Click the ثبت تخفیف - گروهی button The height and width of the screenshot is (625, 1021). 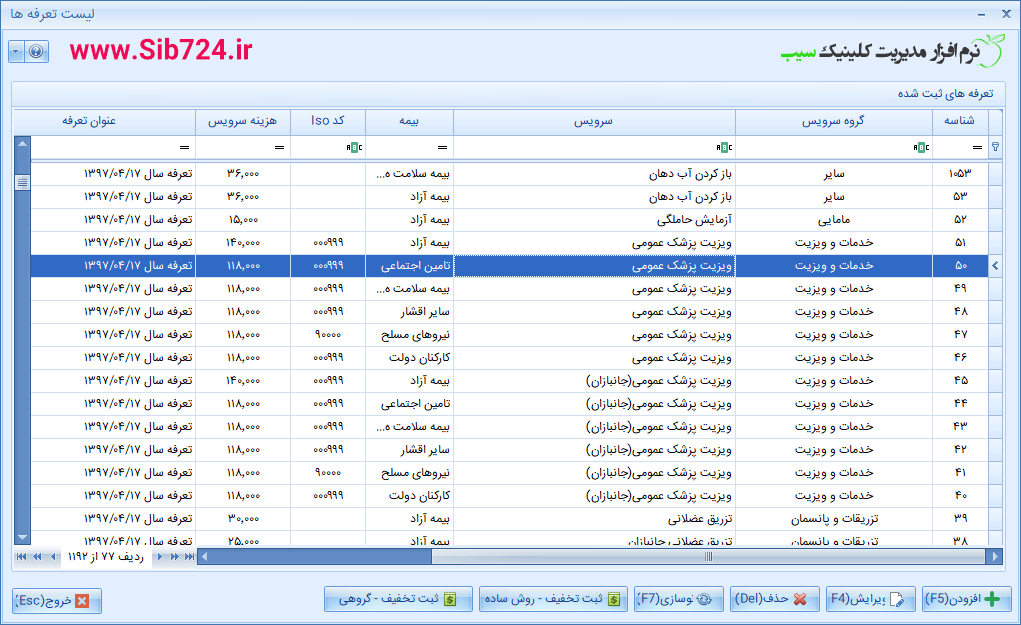click(x=400, y=598)
